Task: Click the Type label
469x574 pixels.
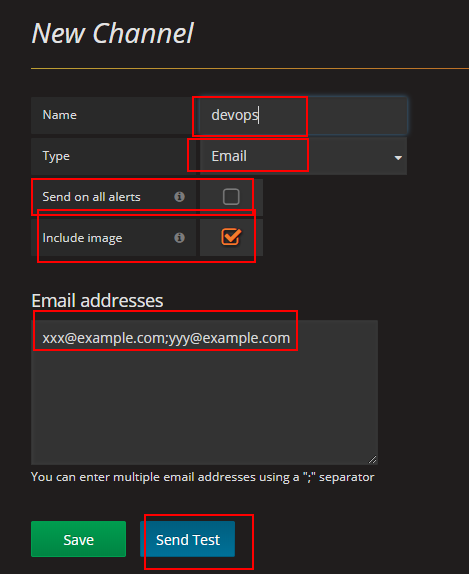Action: click(x=56, y=156)
